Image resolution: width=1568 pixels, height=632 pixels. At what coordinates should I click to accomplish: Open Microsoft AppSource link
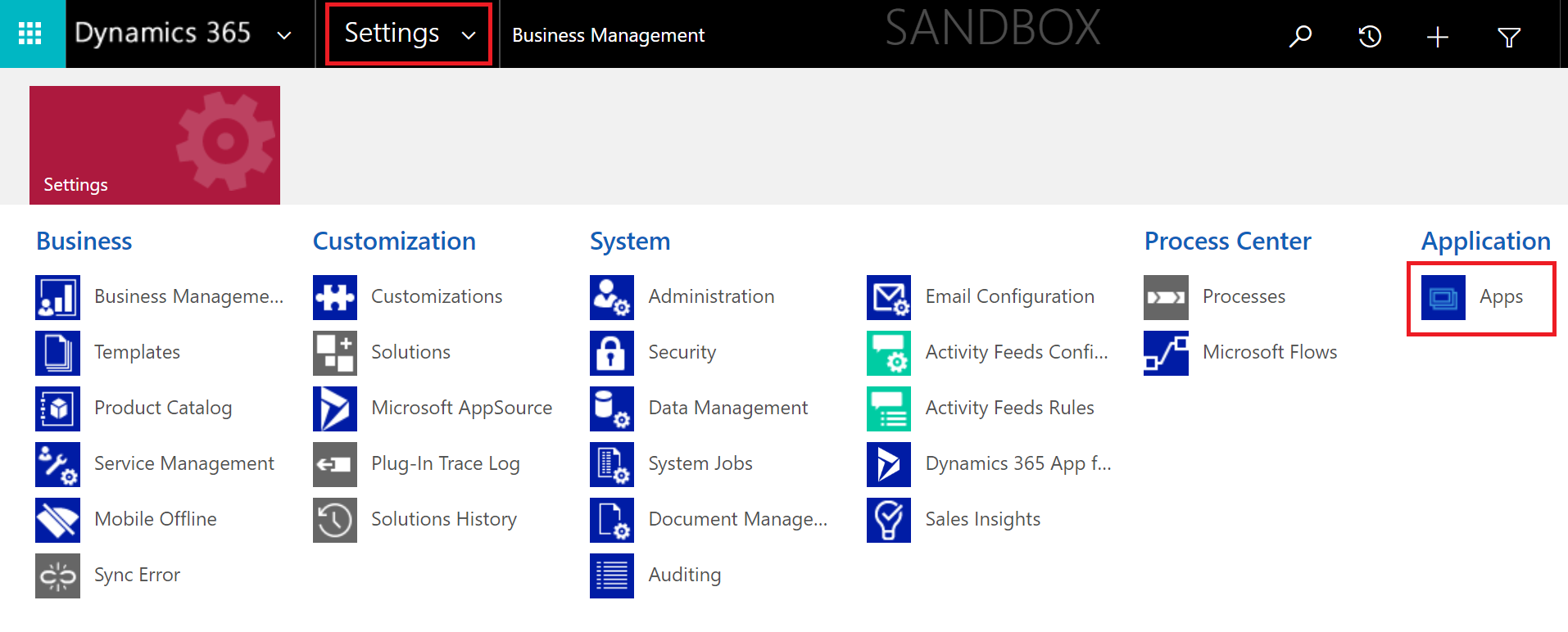point(461,408)
